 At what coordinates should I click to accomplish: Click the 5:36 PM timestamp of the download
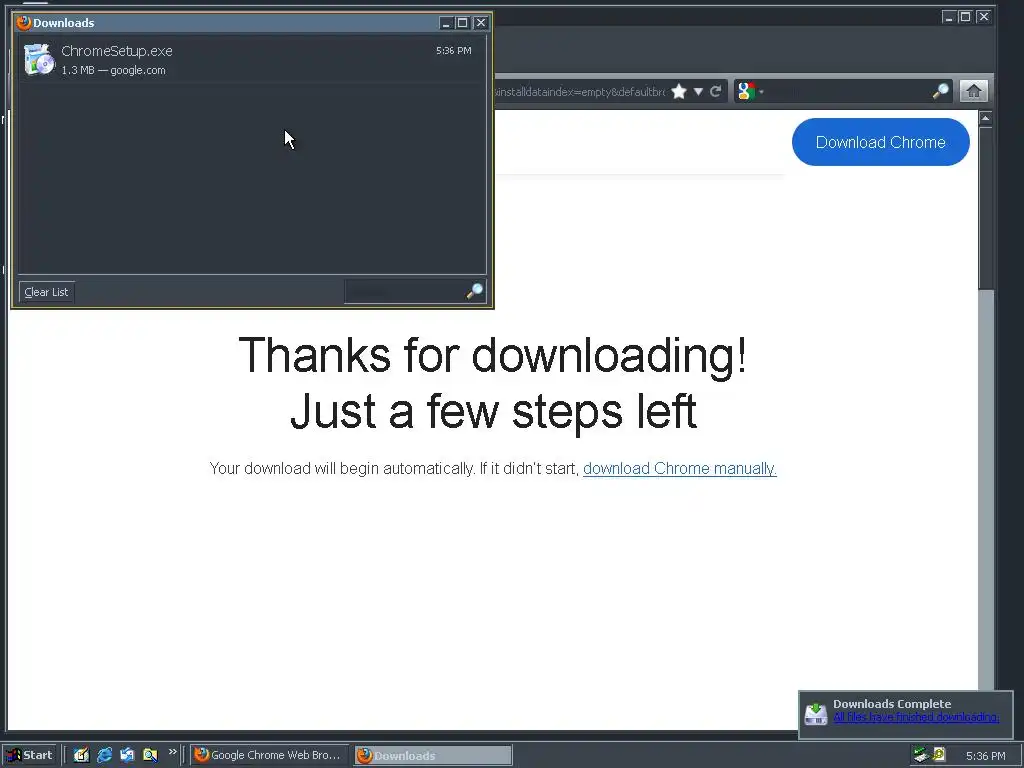[x=453, y=50]
